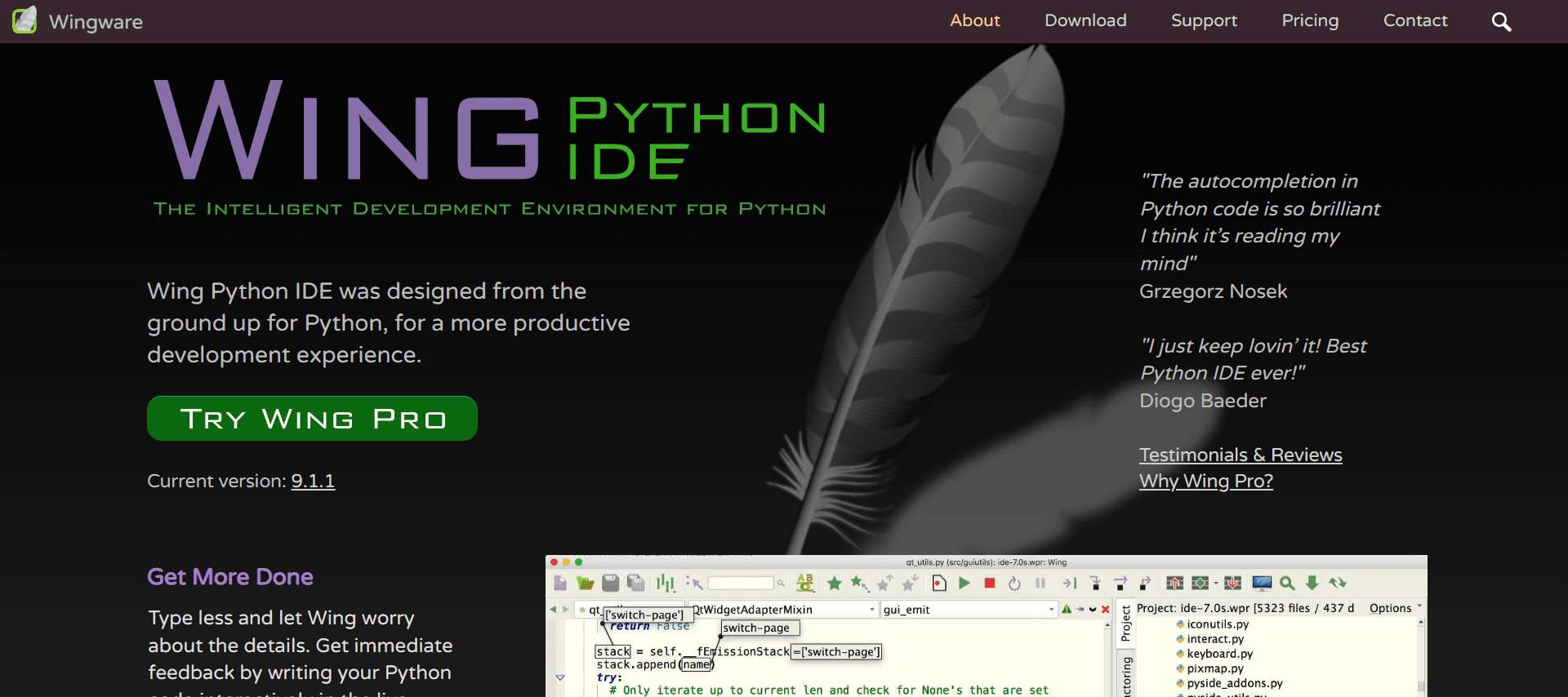Click the Wing IDE screenshot thumbnail title bar
The height and width of the screenshot is (697, 1568).
pos(987,562)
